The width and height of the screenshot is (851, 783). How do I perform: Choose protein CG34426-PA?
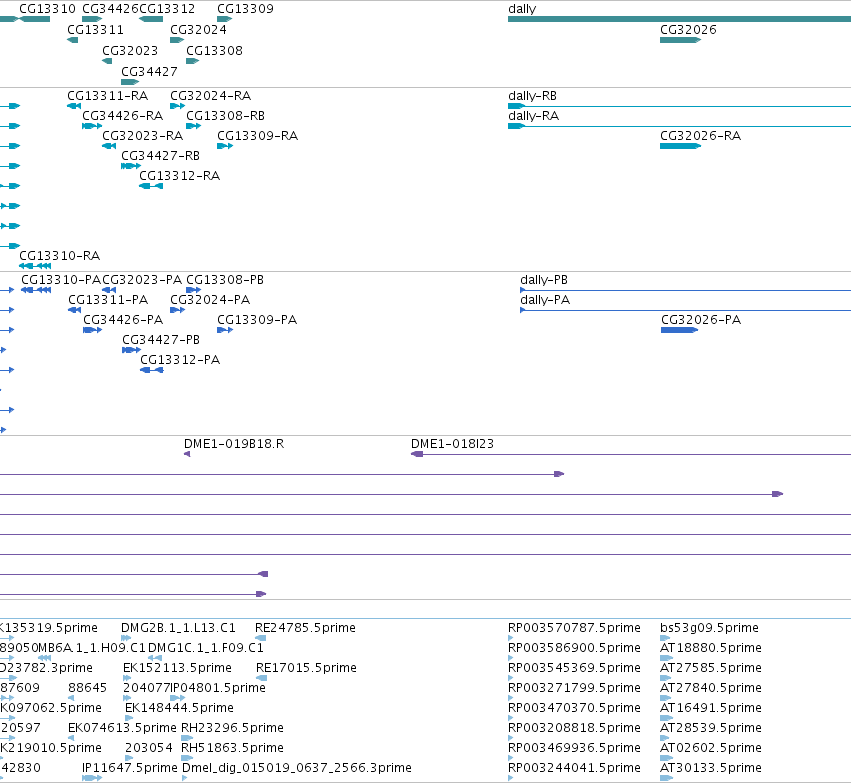point(123,320)
